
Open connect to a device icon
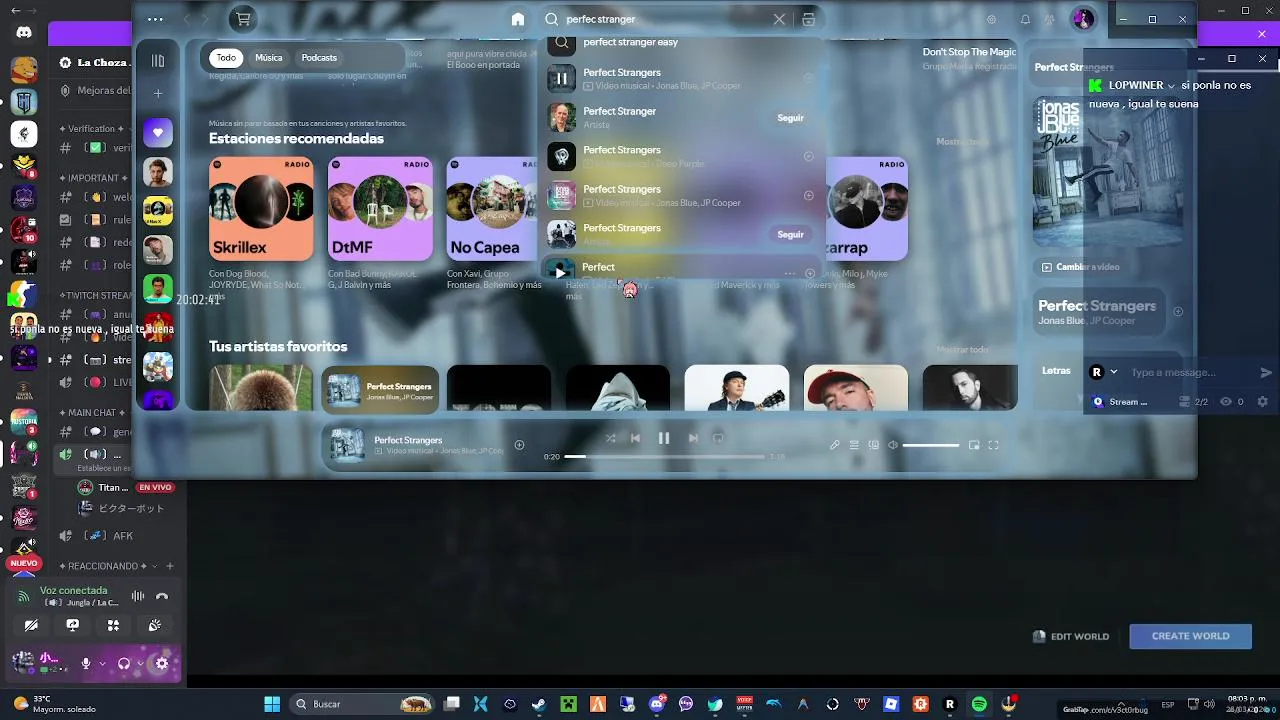[873, 445]
